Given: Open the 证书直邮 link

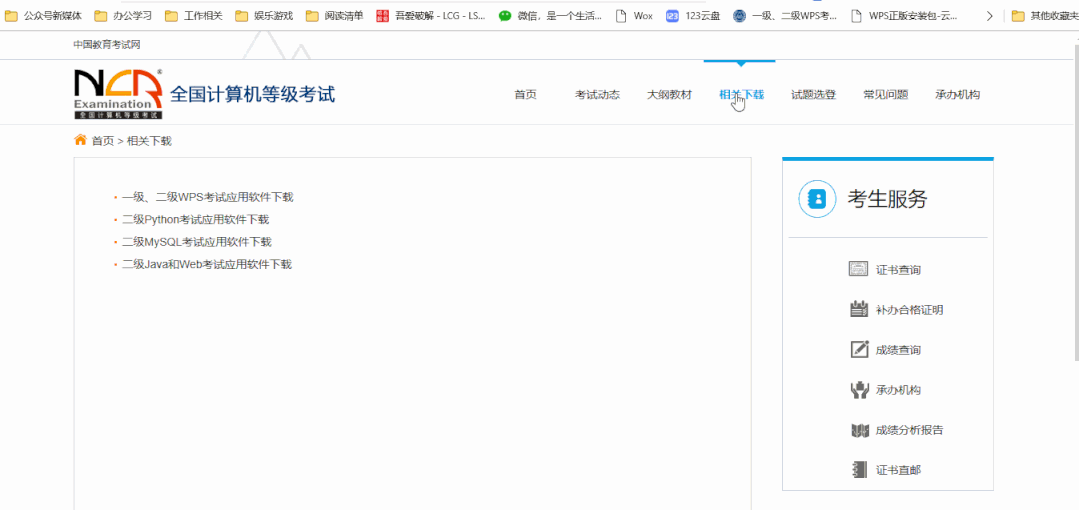Looking at the screenshot, I should pyautogui.click(x=898, y=471).
